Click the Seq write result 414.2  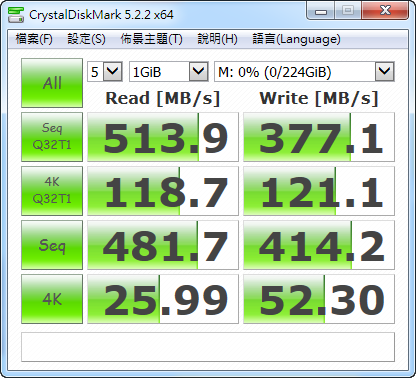pyautogui.click(x=319, y=245)
